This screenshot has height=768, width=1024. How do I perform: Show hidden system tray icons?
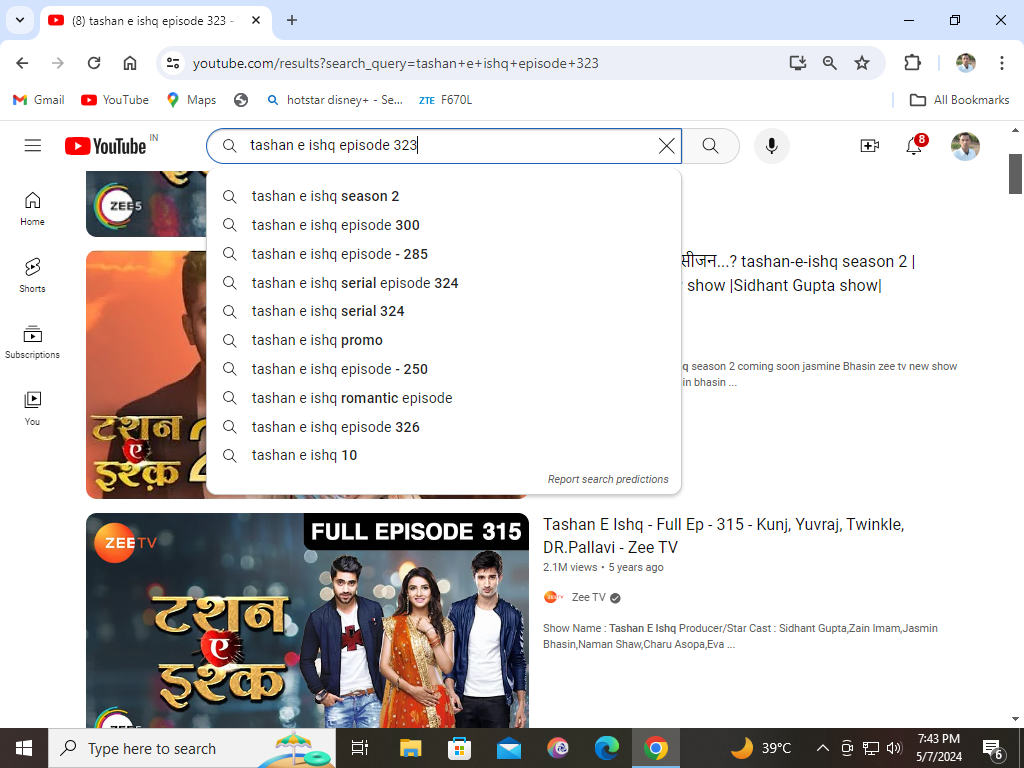[x=822, y=748]
